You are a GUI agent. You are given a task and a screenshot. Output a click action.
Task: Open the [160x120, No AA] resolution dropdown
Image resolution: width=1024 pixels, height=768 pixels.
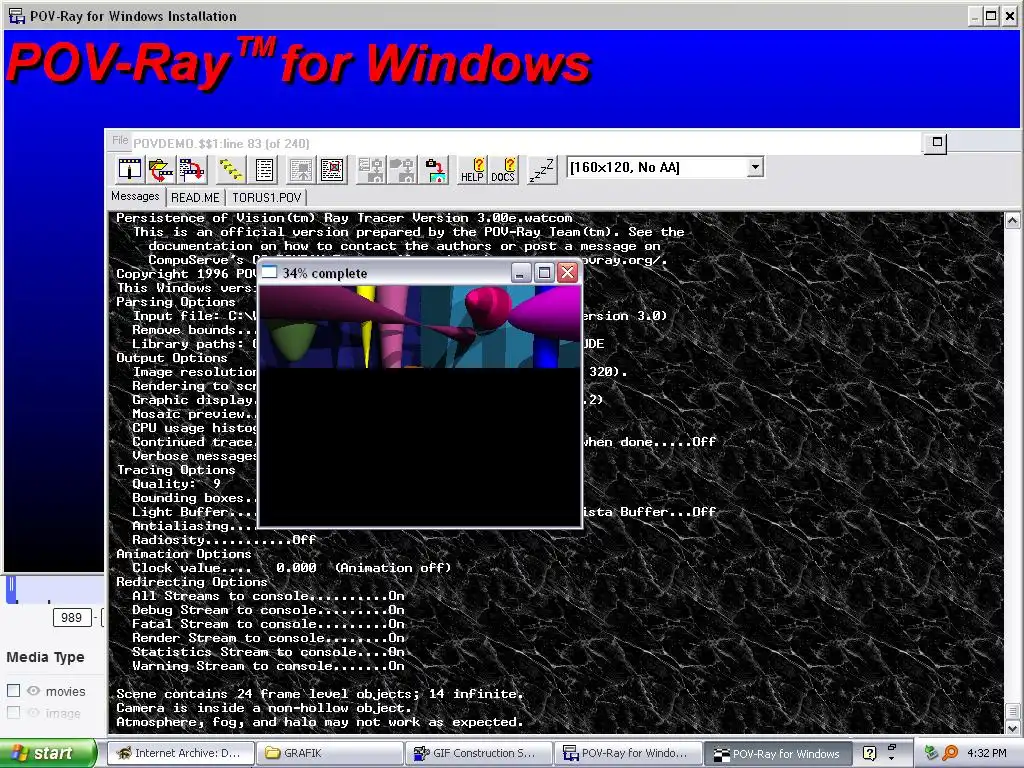(x=755, y=167)
